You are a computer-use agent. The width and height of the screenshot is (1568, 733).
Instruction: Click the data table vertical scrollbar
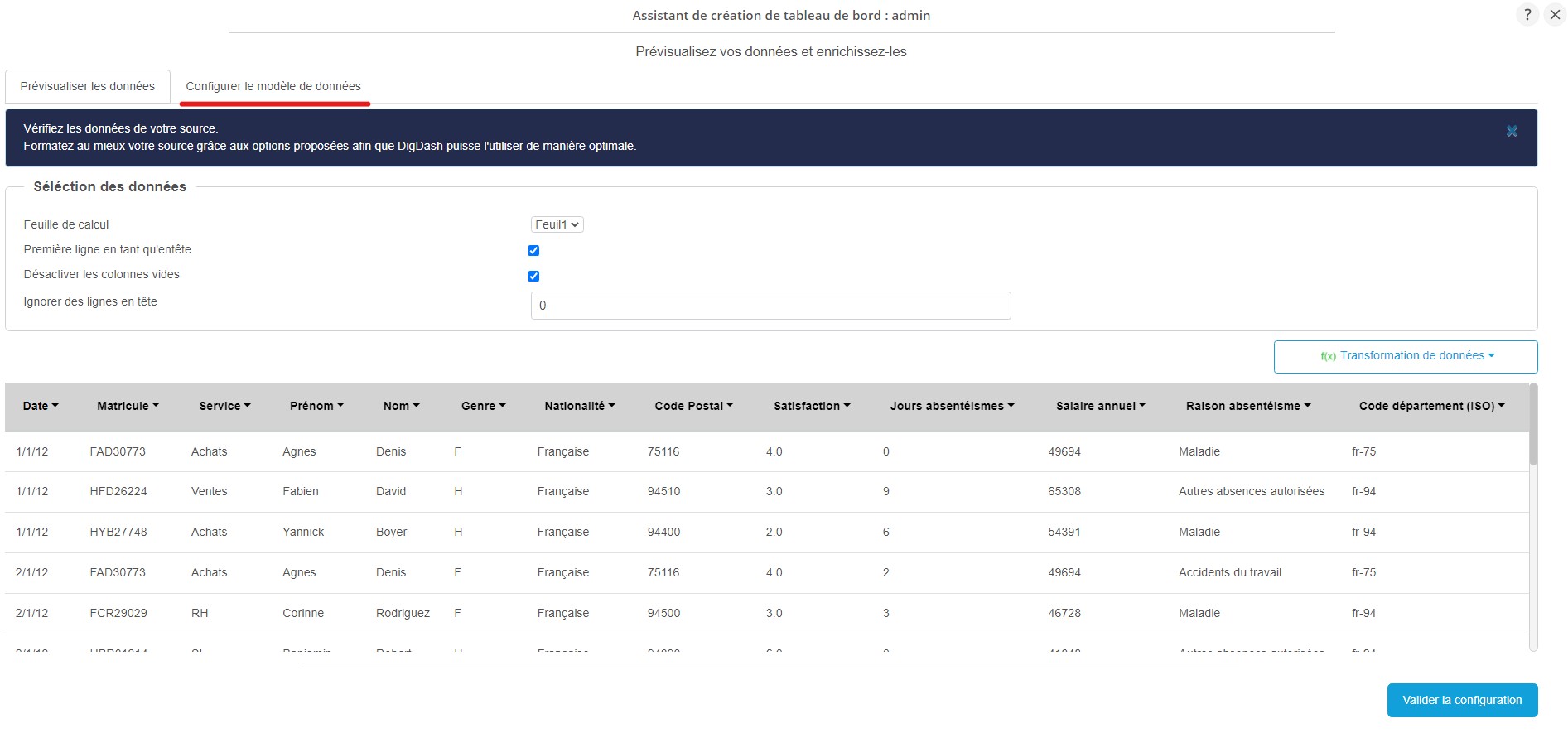tap(1532, 431)
